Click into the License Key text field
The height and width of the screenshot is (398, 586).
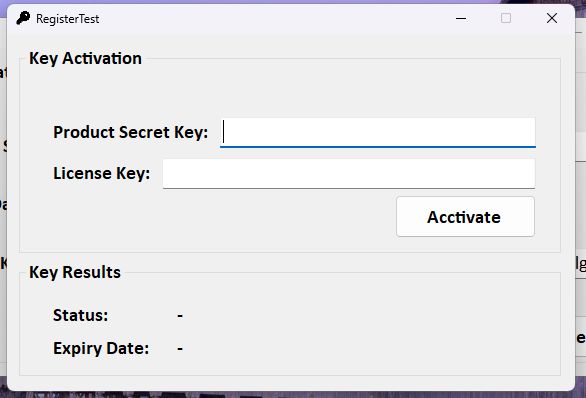coord(349,173)
